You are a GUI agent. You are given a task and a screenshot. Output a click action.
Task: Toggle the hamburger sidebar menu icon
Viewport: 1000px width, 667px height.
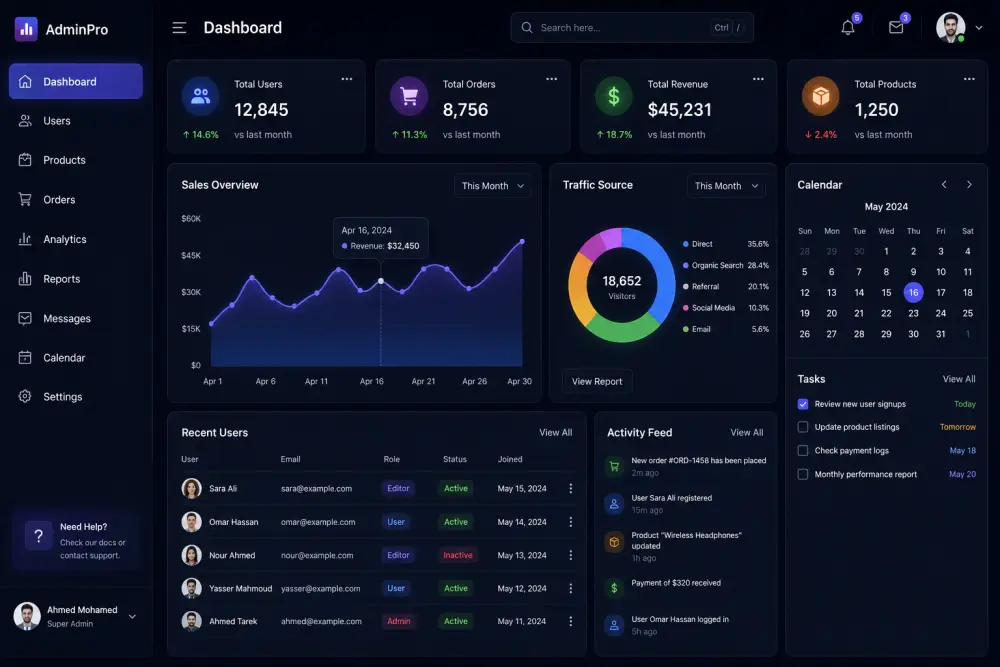point(179,27)
